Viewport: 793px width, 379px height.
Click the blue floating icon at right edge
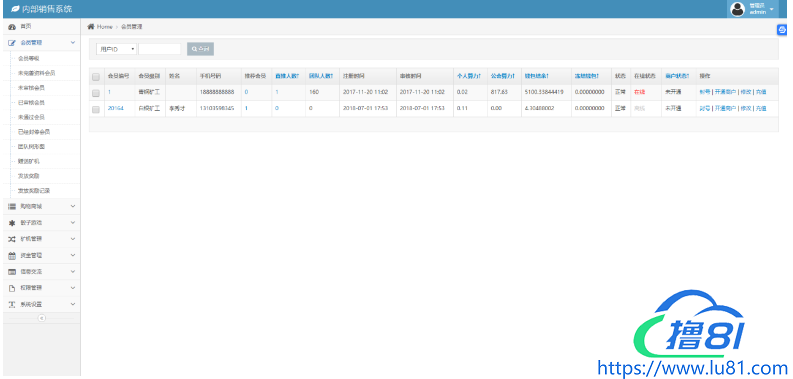coord(782,30)
